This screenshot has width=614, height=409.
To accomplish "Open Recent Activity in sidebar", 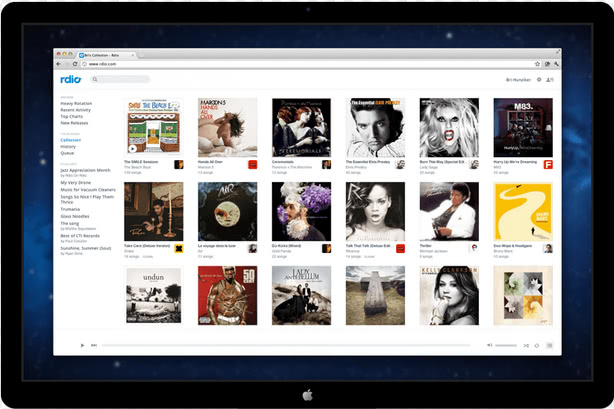I will tap(76, 110).
